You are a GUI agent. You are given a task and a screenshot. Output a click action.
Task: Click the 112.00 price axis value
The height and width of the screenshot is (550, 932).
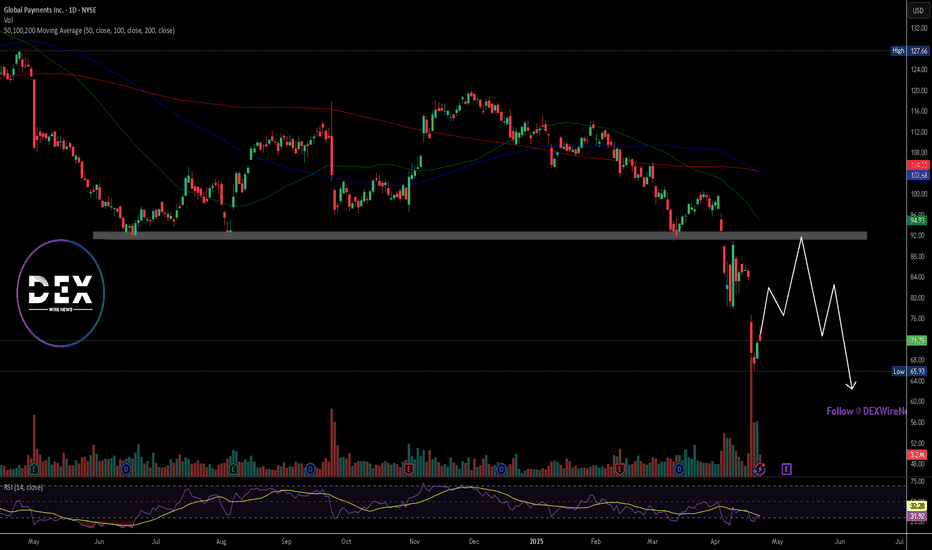coord(919,132)
